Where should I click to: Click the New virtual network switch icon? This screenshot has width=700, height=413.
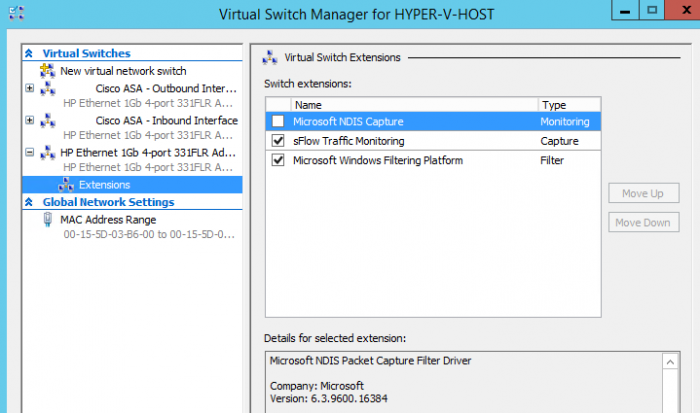coord(47,71)
